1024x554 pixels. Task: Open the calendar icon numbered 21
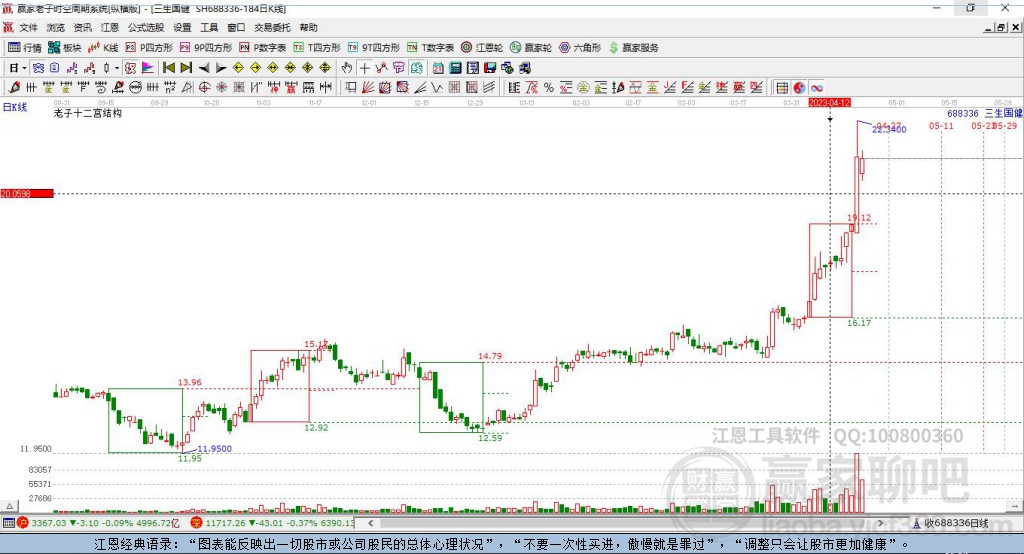pyautogui.click(x=438, y=68)
